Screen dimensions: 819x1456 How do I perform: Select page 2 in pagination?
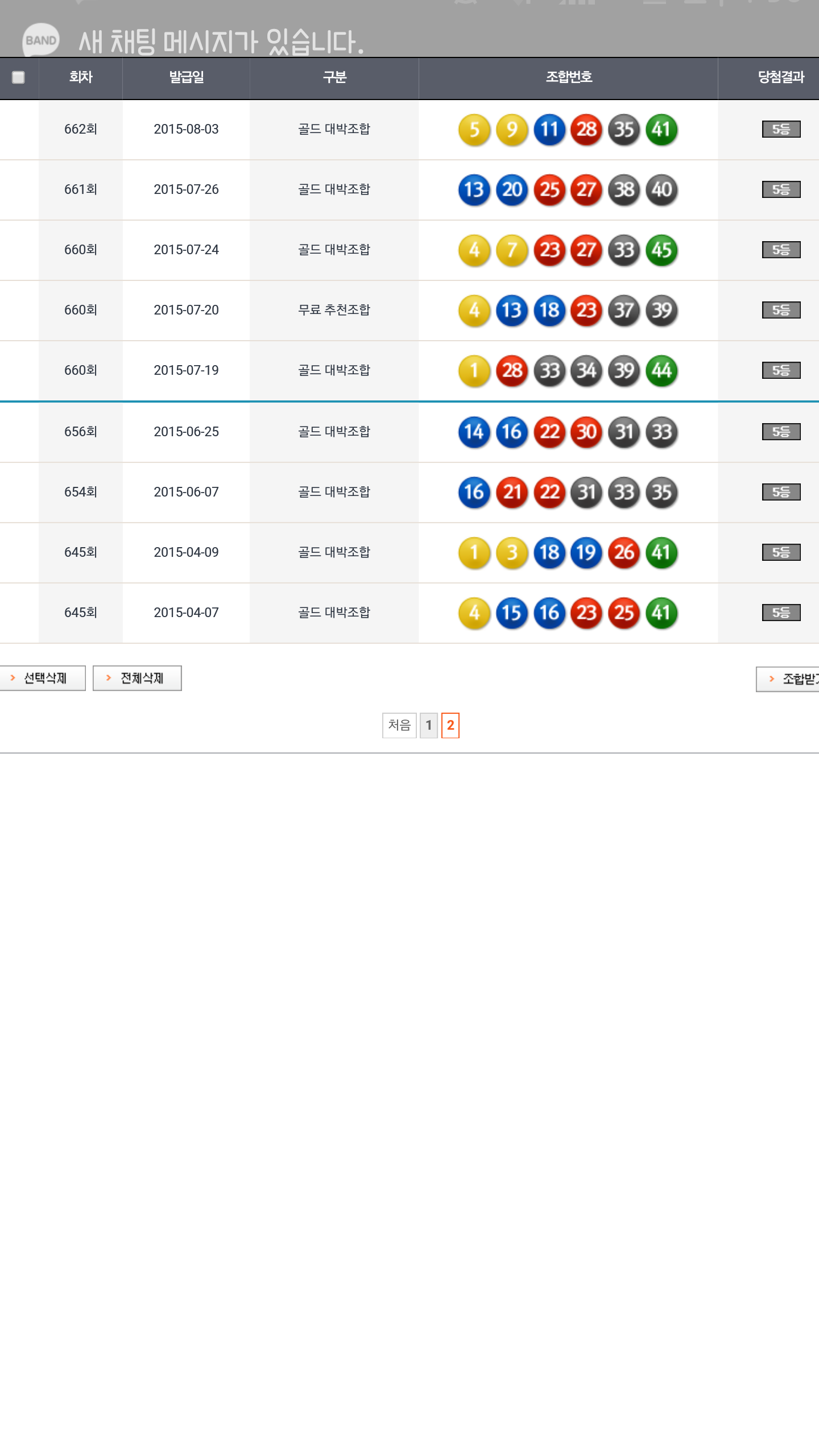click(x=450, y=725)
